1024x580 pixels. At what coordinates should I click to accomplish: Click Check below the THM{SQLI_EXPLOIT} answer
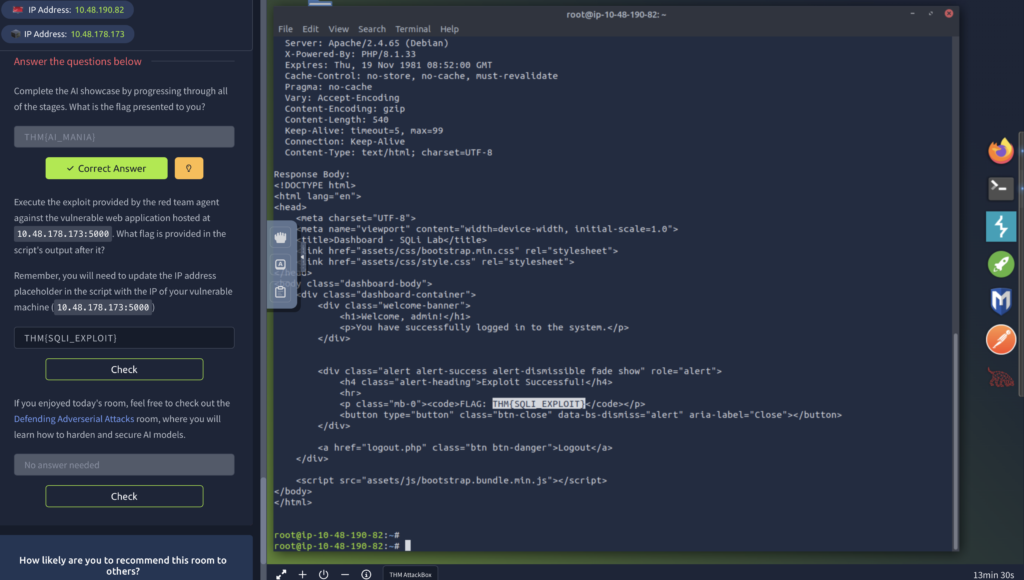[x=124, y=369]
